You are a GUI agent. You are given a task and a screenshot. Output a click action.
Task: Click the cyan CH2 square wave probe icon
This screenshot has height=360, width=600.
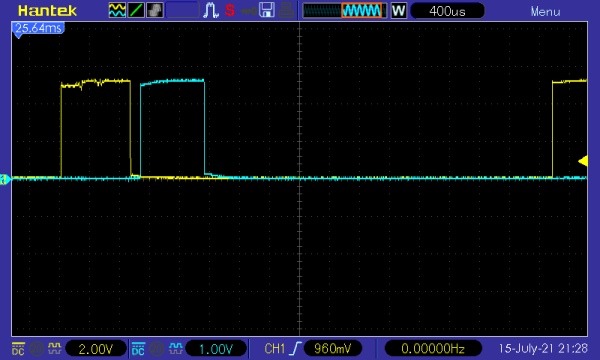[x=176, y=348]
